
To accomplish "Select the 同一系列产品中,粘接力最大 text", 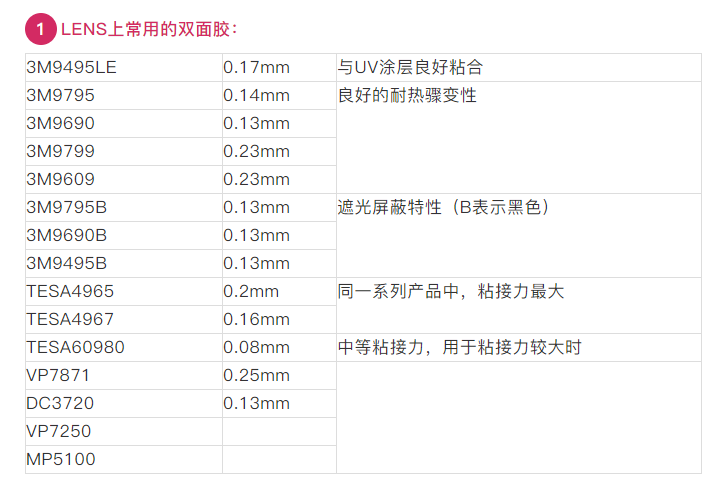I will [451, 291].
